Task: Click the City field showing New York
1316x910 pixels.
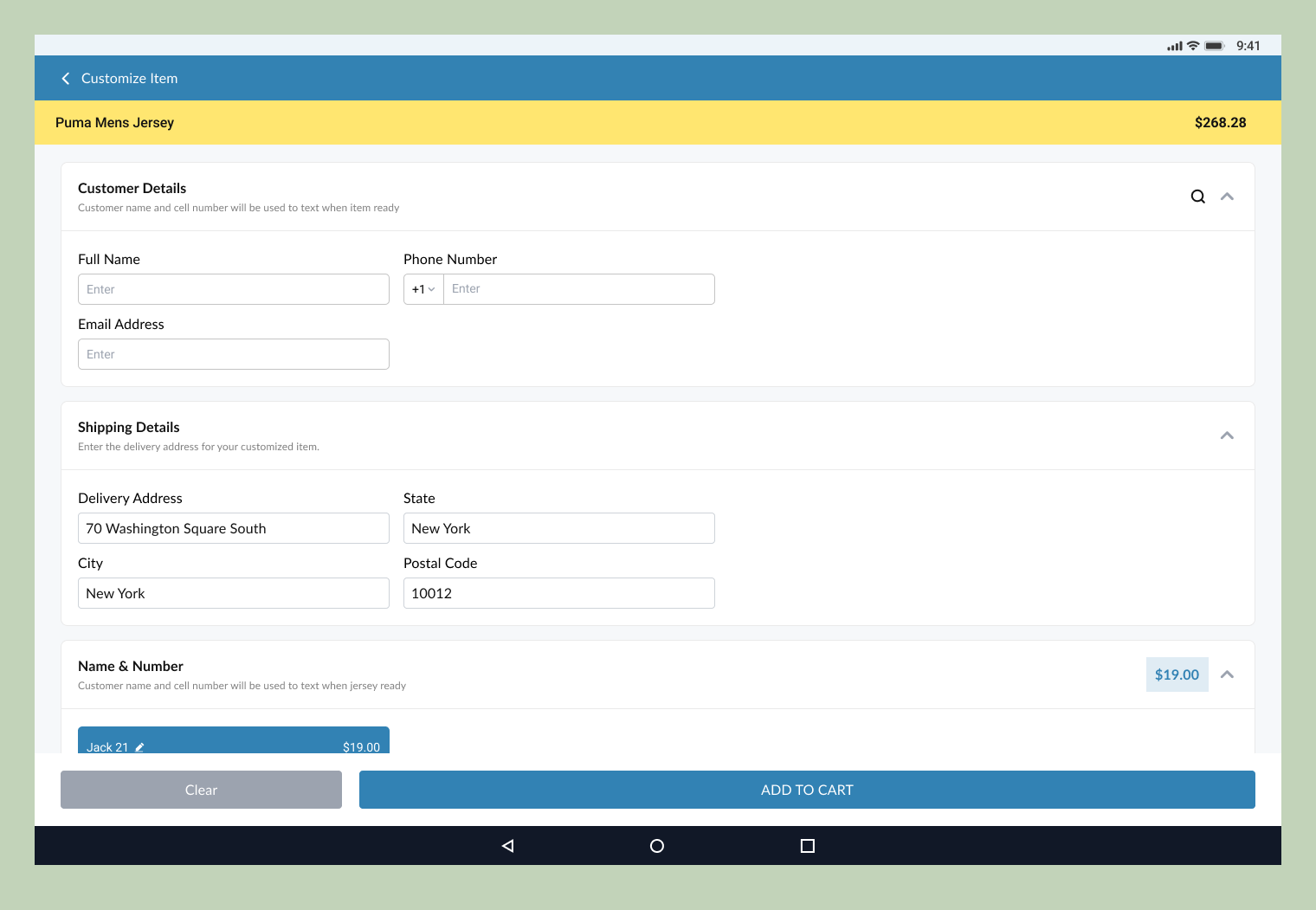Action: [234, 593]
